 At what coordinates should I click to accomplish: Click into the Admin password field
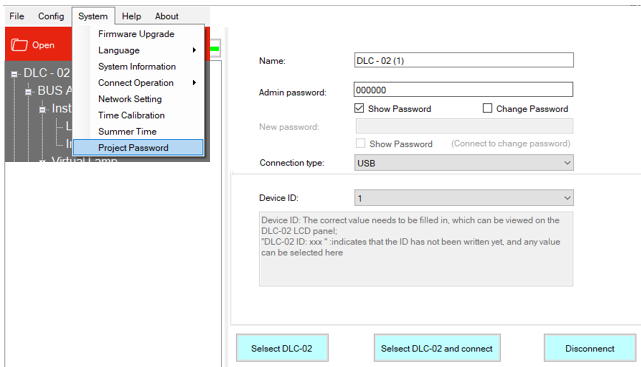(464, 90)
